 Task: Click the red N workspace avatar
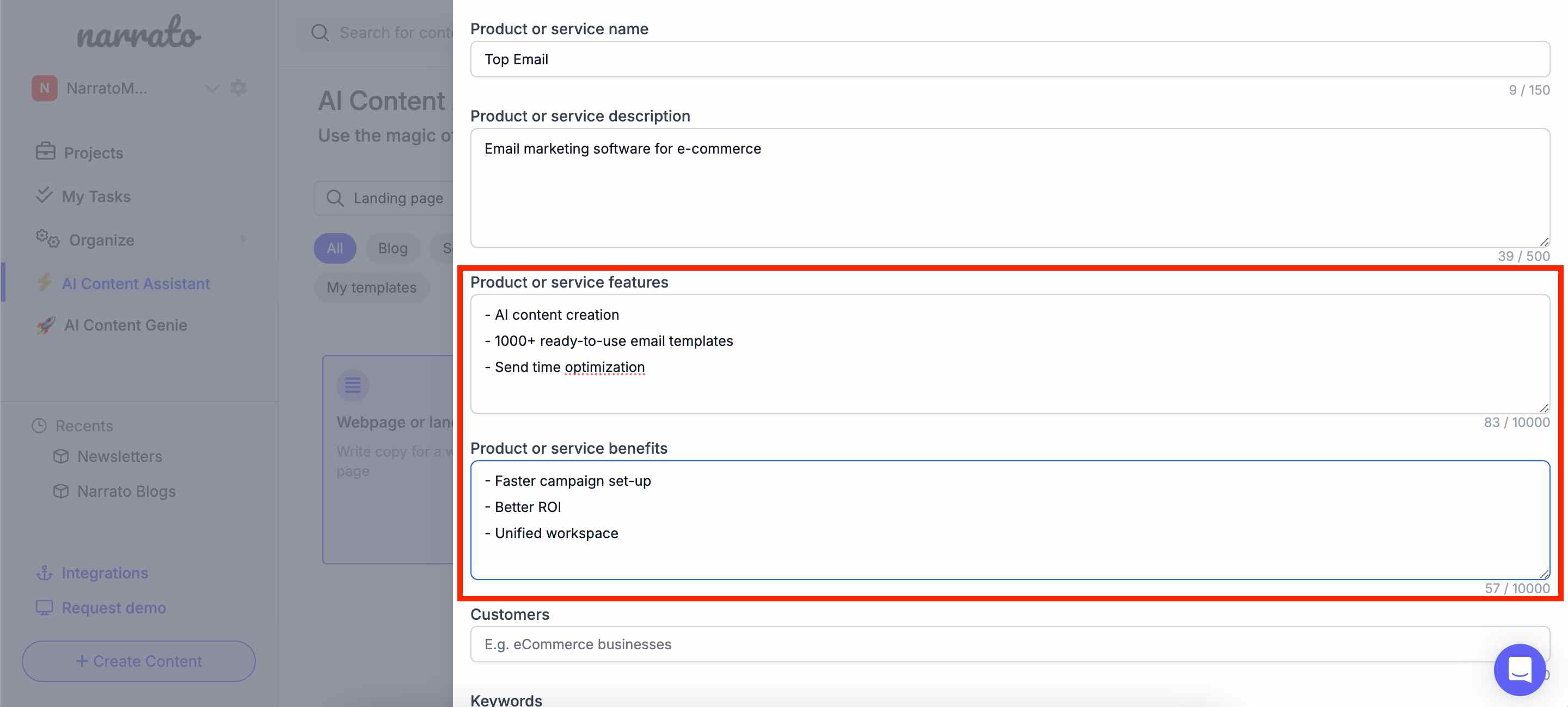click(45, 88)
